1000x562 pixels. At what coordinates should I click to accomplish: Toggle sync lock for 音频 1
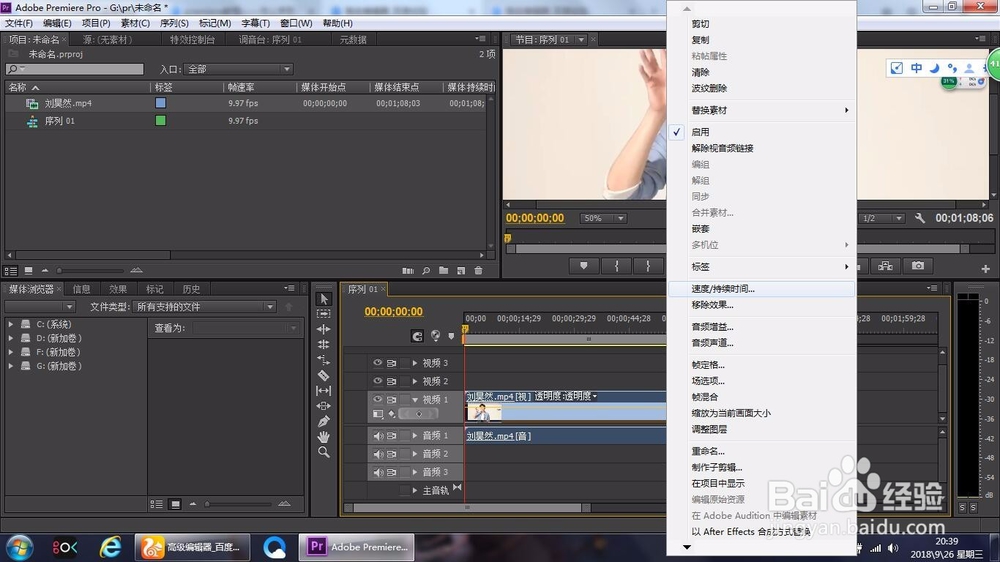point(392,436)
